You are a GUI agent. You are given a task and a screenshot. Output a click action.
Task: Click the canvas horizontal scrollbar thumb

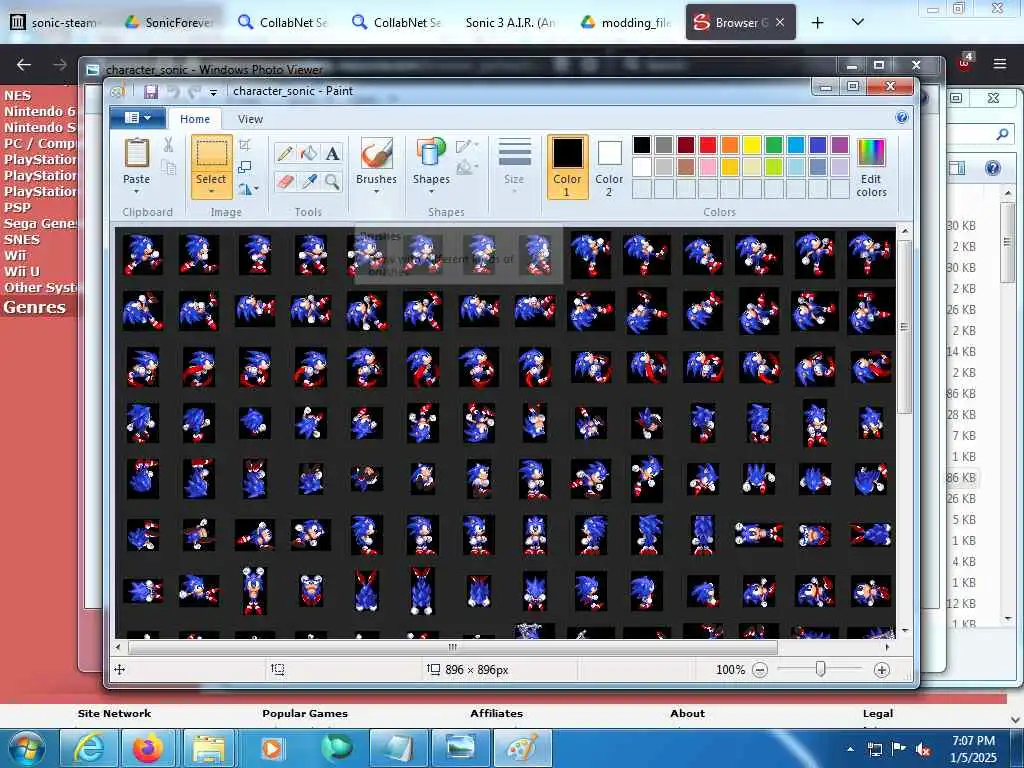pyautogui.click(x=453, y=647)
